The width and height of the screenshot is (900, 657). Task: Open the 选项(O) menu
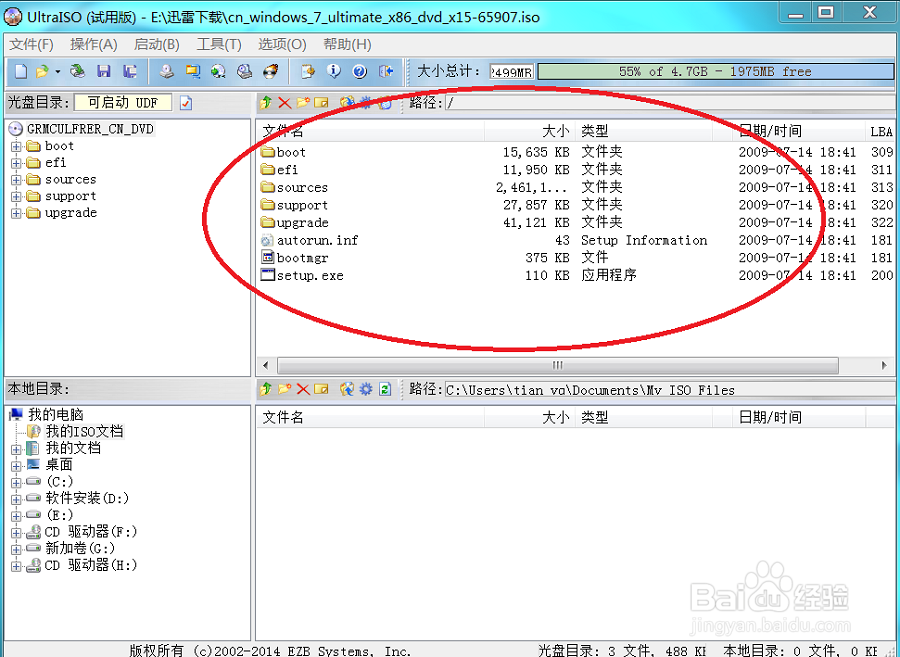[282, 44]
